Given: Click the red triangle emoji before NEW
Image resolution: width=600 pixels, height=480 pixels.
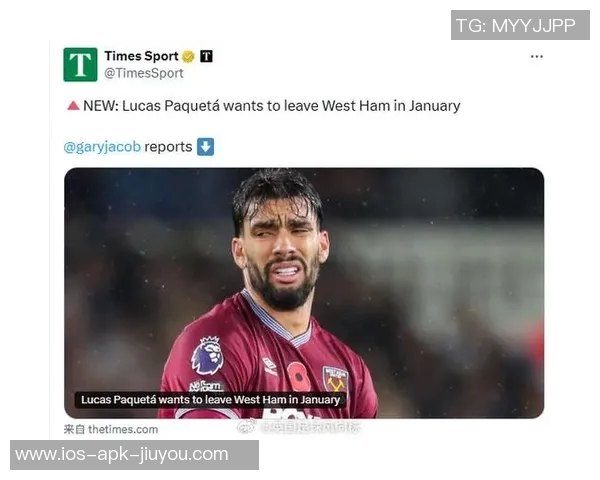Looking at the screenshot, I should [x=73, y=106].
